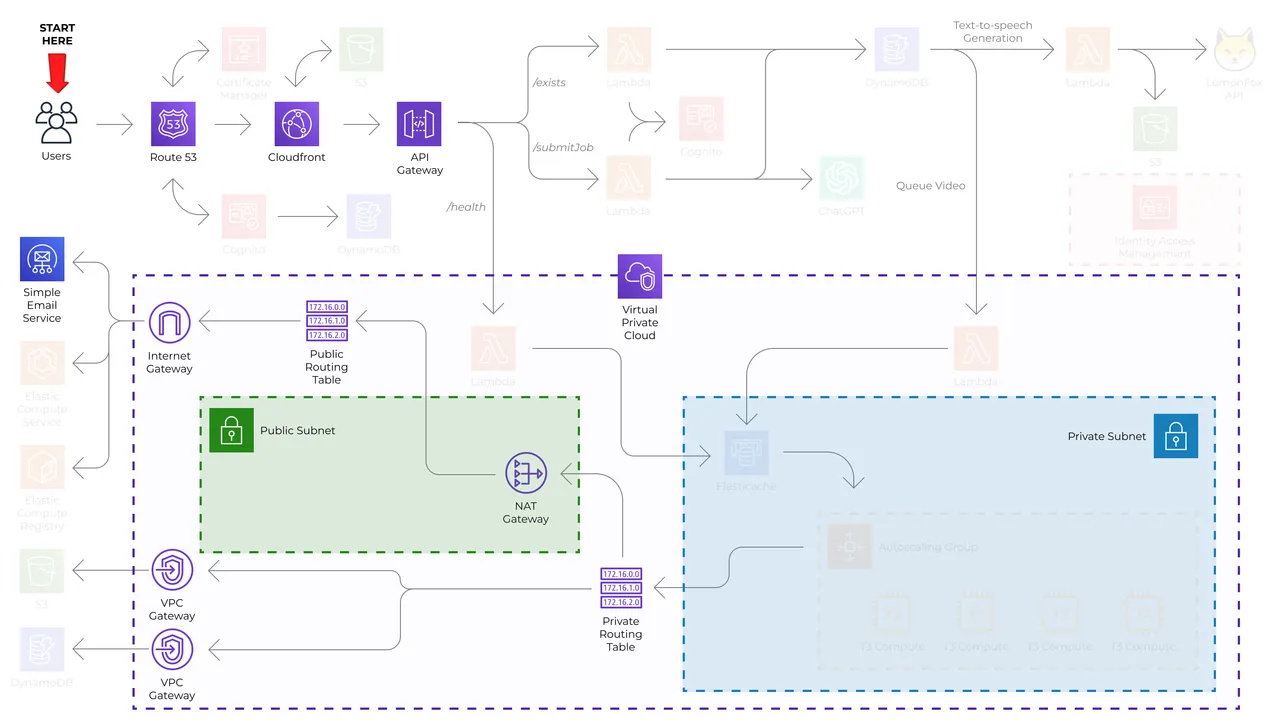This screenshot has width=1280, height=720.
Task: Click the Lambda icon on the /exists route
Action: 629,49
